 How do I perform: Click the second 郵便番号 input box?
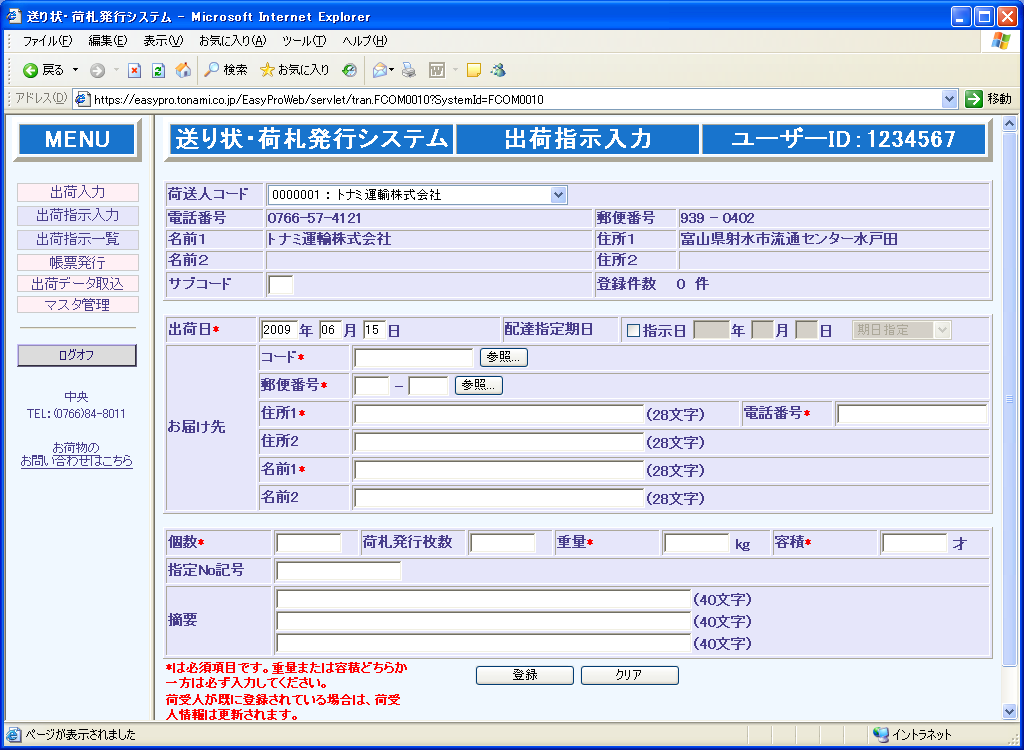click(428, 386)
